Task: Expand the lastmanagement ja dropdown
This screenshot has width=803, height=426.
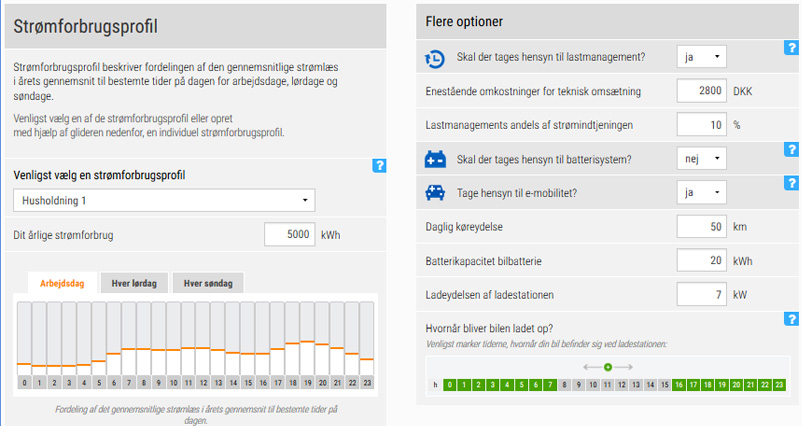Action: (x=702, y=57)
